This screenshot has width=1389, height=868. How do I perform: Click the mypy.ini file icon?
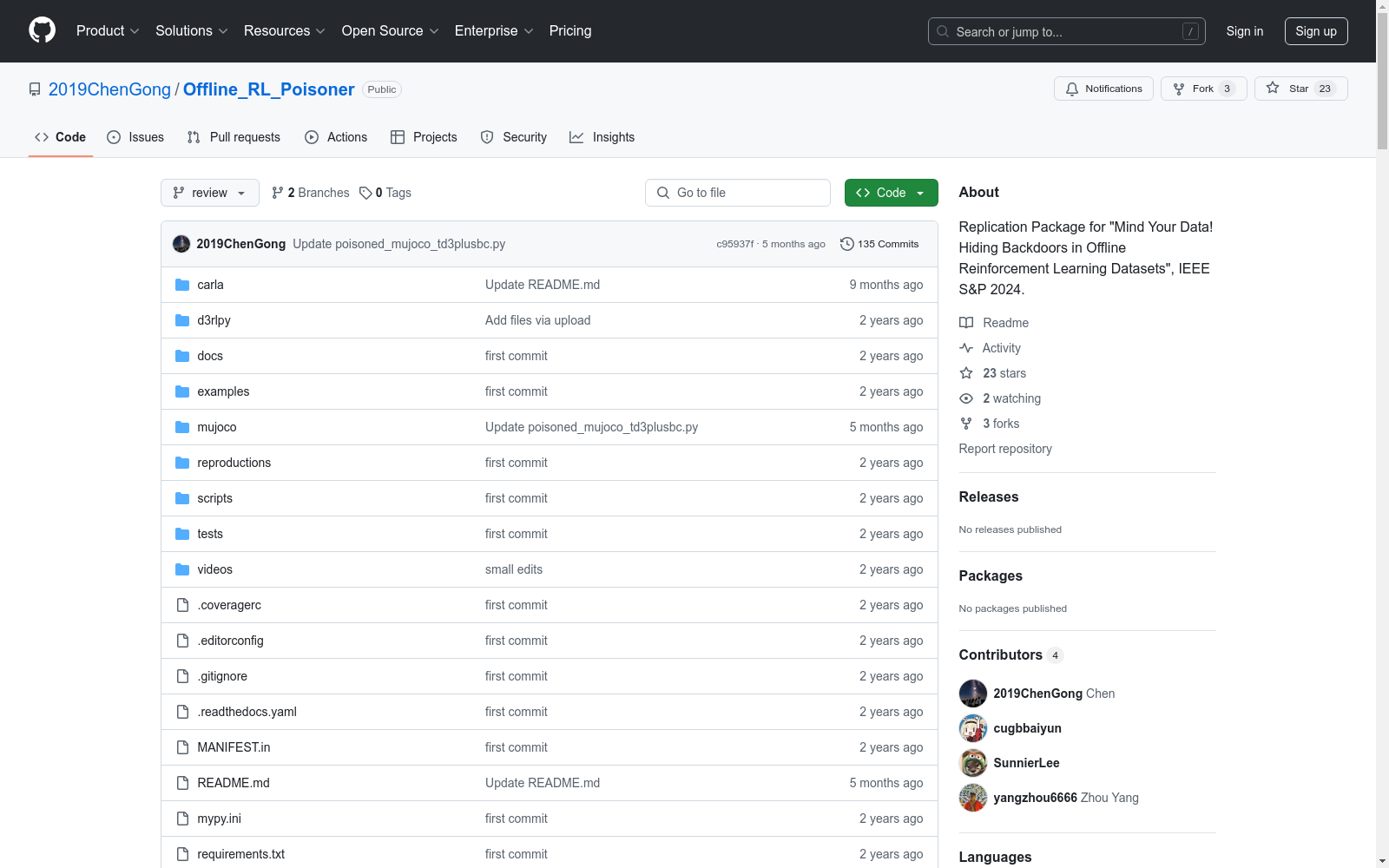pyautogui.click(x=182, y=819)
